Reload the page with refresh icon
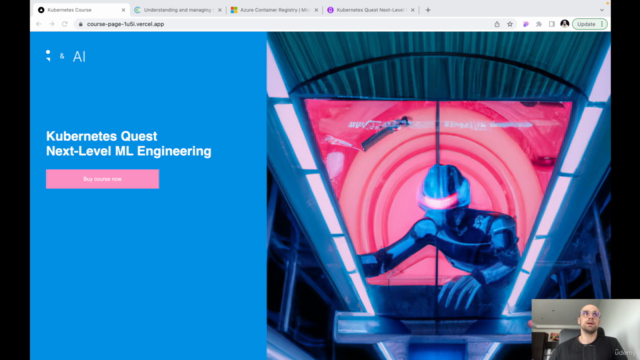 pos(64,24)
